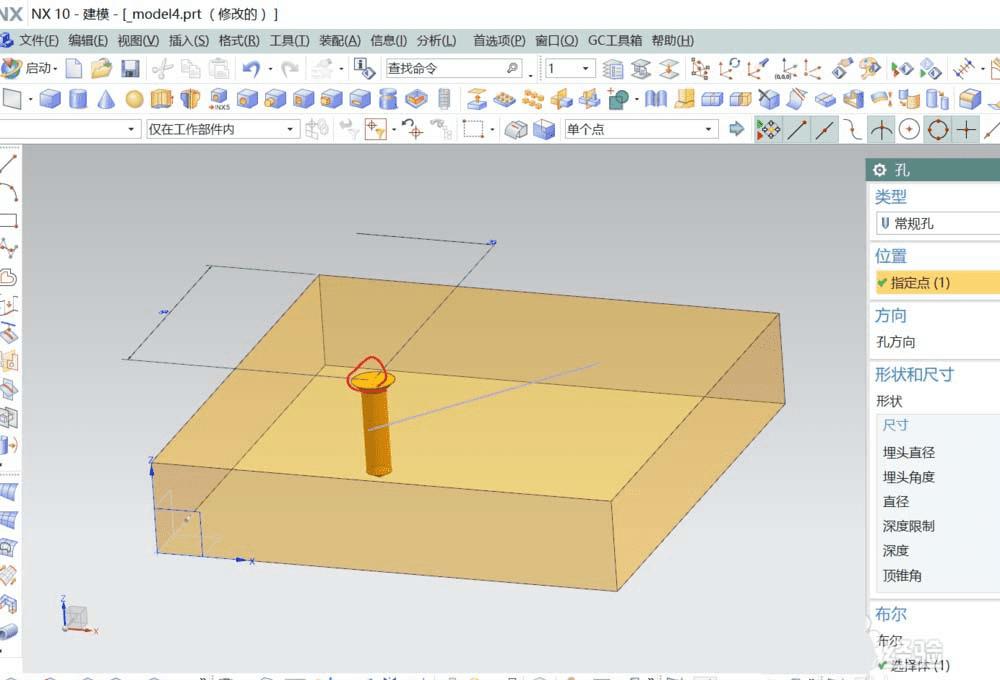This screenshot has height=680, width=1000.
Task: Click the Undo arrow icon
Action: tap(249, 69)
